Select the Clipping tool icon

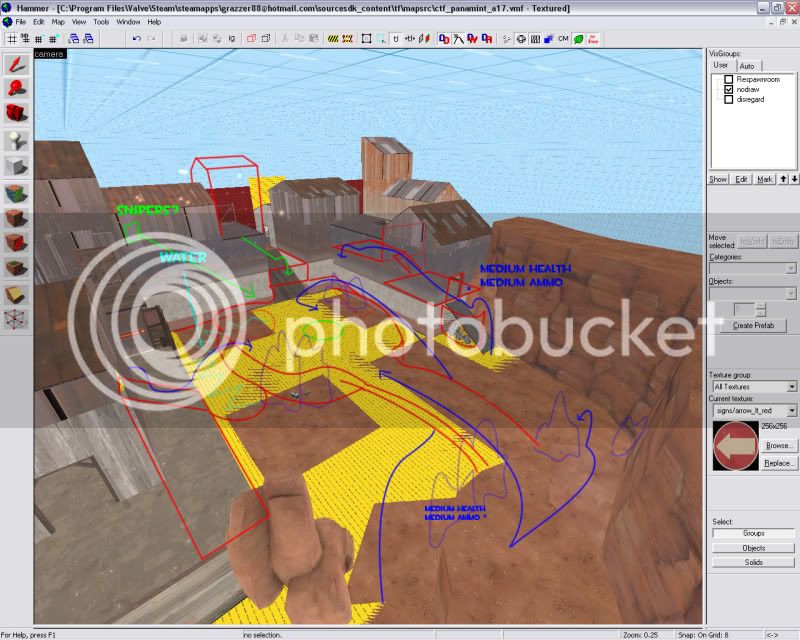click(17, 294)
